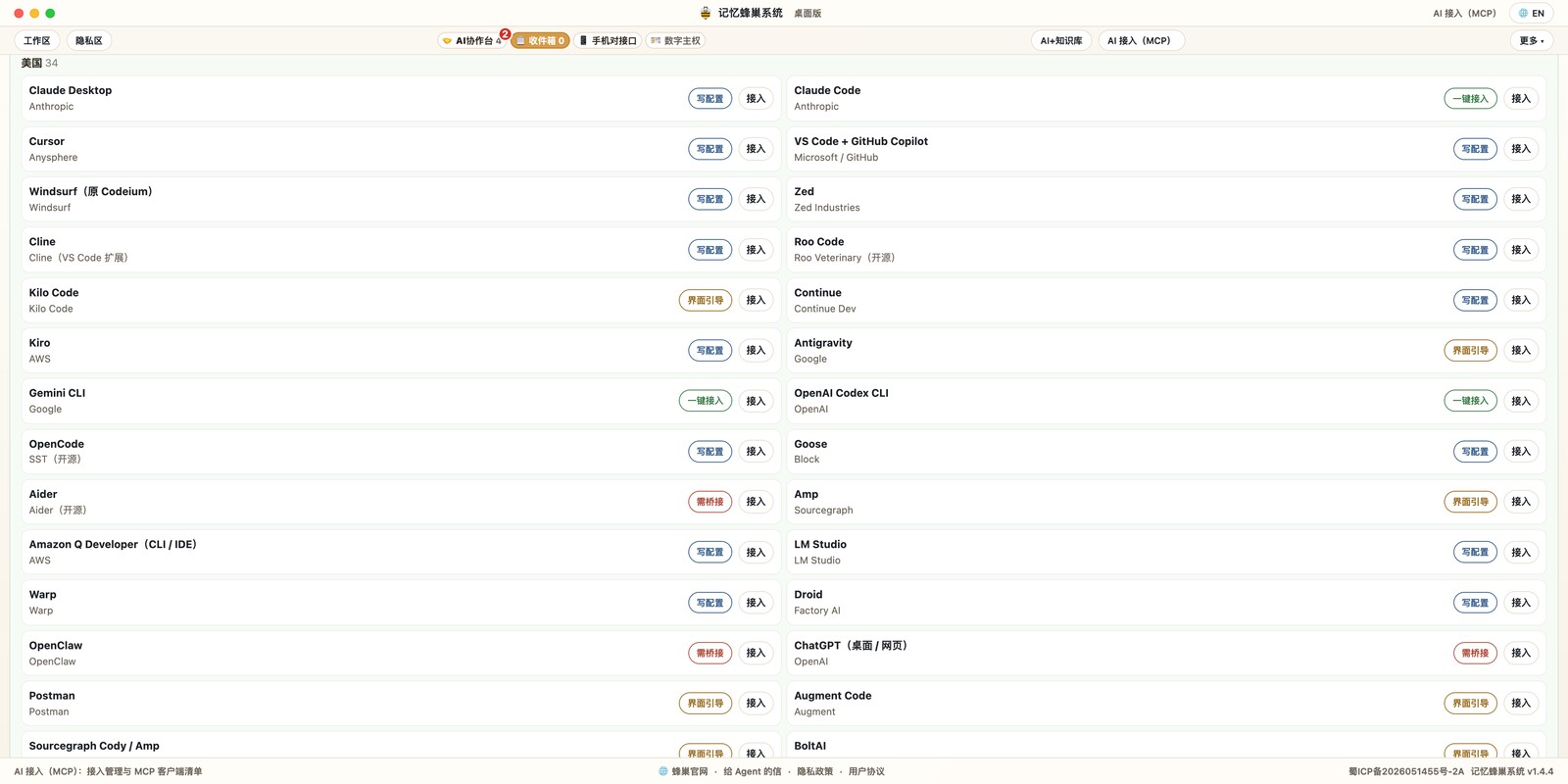
Task: Click 接入 for Cline
Action: [x=756, y=250]
